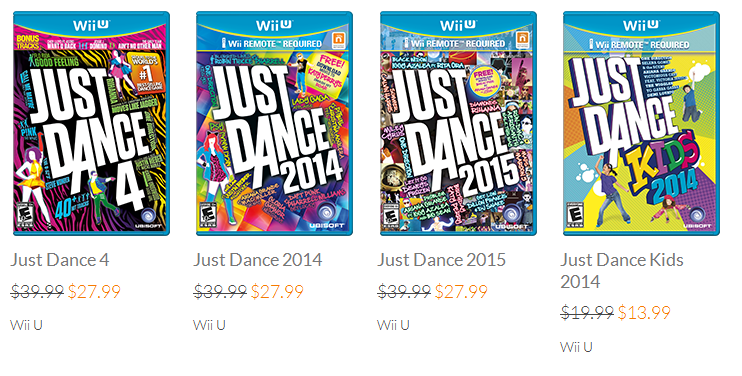This screenshot has width=742, height=376.
Task: Click ESRB E rating on Just Dance 4
Action: pyautogui.click(x=25, y=215)
